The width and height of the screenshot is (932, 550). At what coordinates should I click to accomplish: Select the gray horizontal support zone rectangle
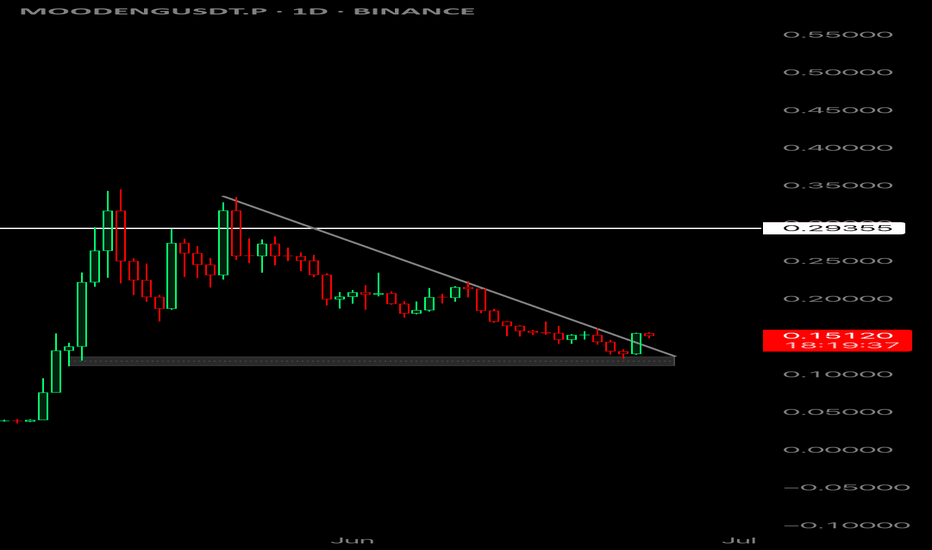pos(372,361)
